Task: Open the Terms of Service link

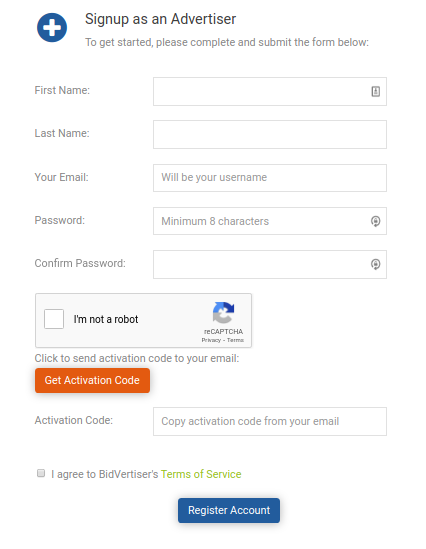Action: (201, 474)
